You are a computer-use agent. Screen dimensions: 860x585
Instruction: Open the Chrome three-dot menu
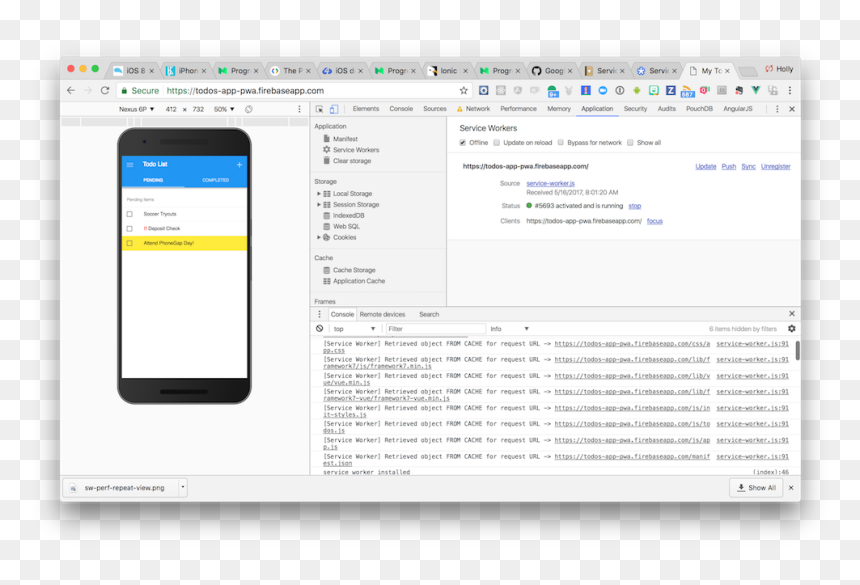tap(790, 90)
